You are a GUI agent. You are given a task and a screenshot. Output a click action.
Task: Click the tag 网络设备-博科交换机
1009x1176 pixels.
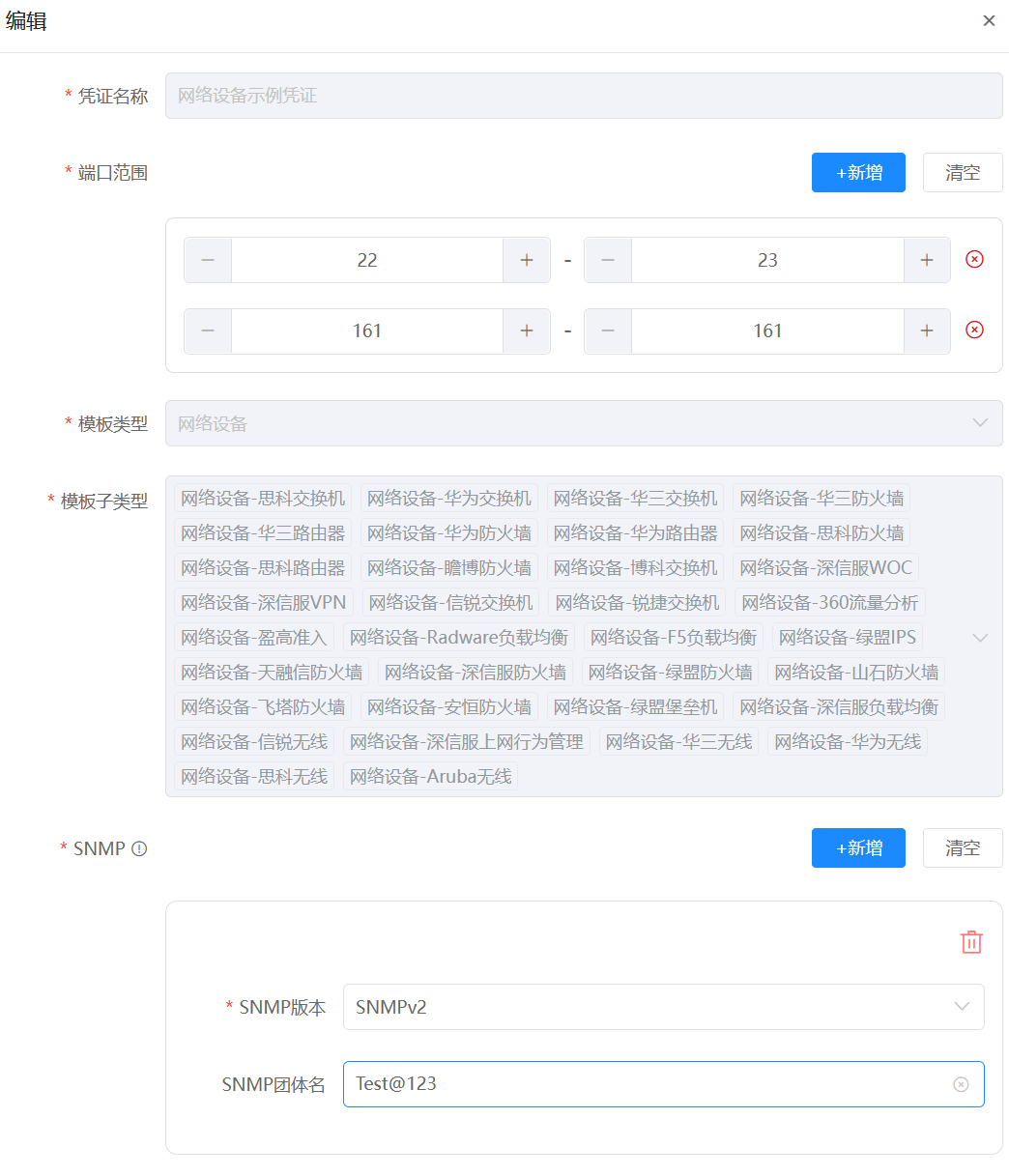click(636, 568)
